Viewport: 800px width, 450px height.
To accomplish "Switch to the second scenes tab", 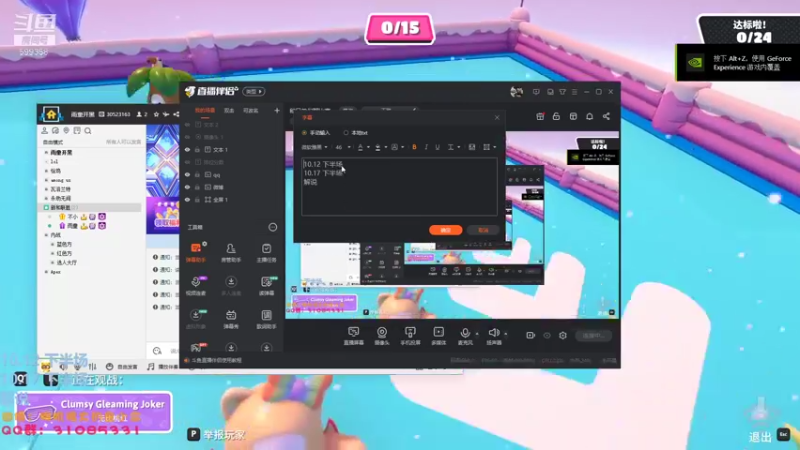I will pos(229,110).
